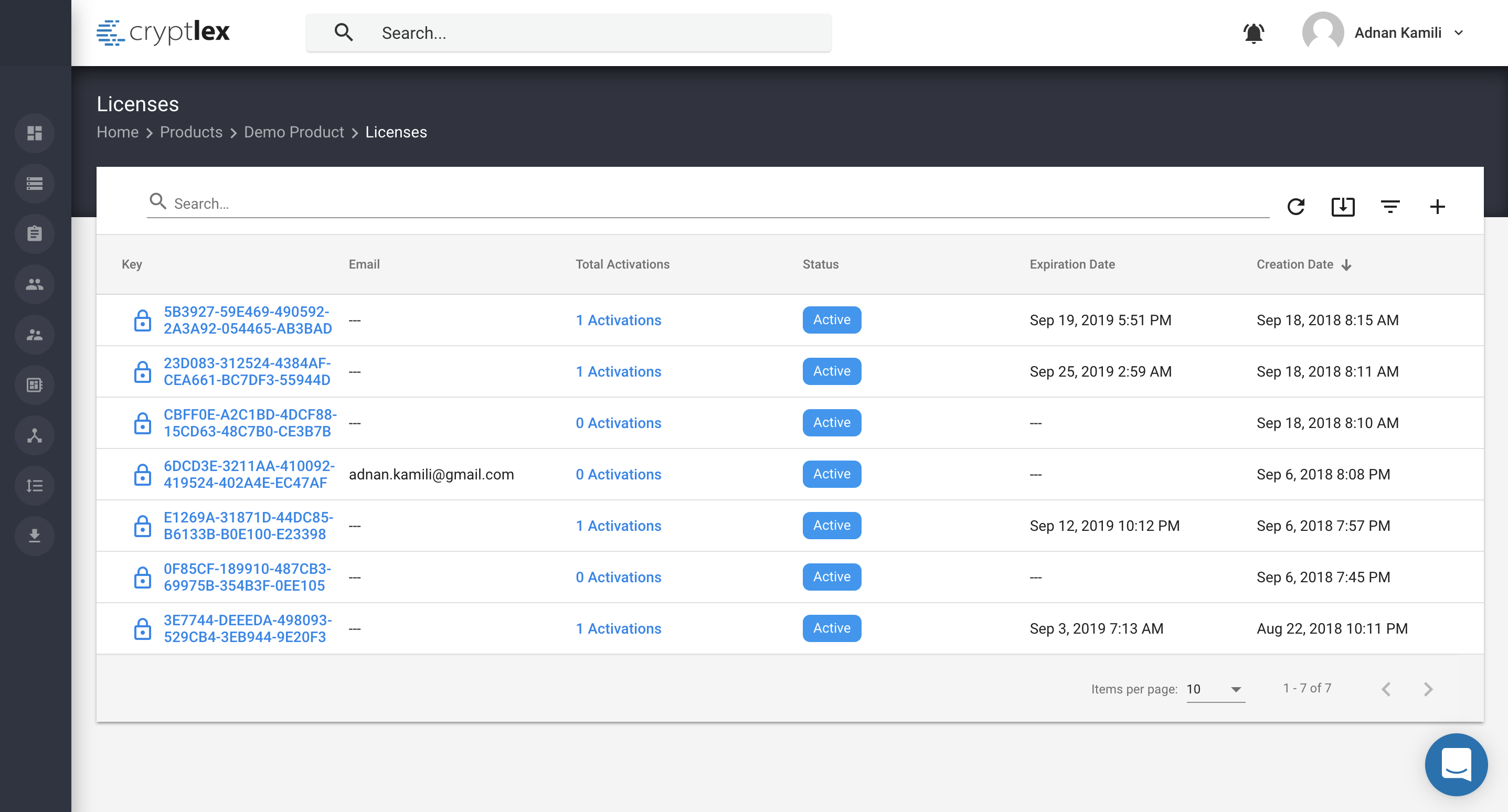Open the notifications bell

tap(1254, 33)
